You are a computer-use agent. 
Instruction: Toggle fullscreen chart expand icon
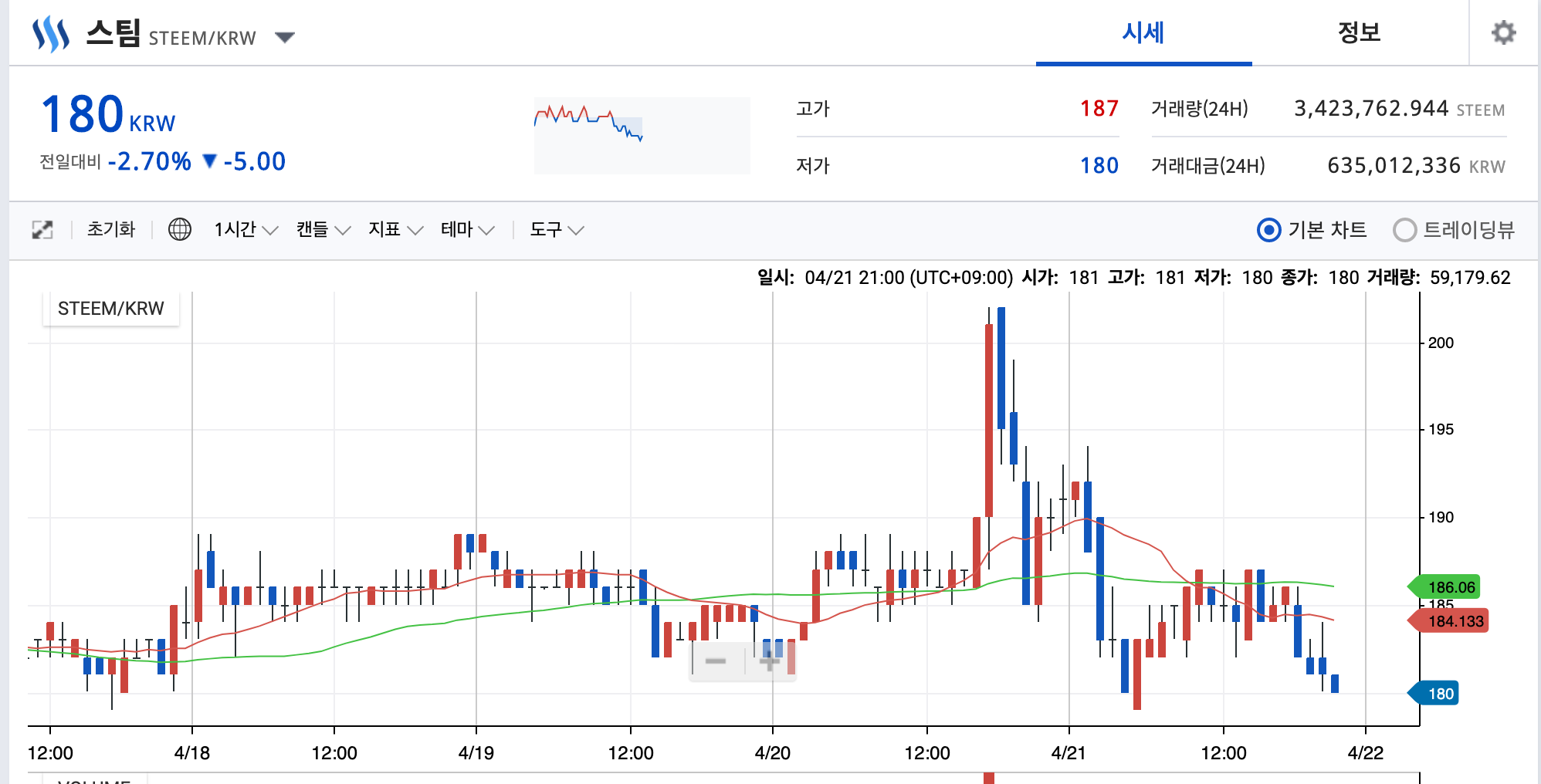[x=42, y=229]
